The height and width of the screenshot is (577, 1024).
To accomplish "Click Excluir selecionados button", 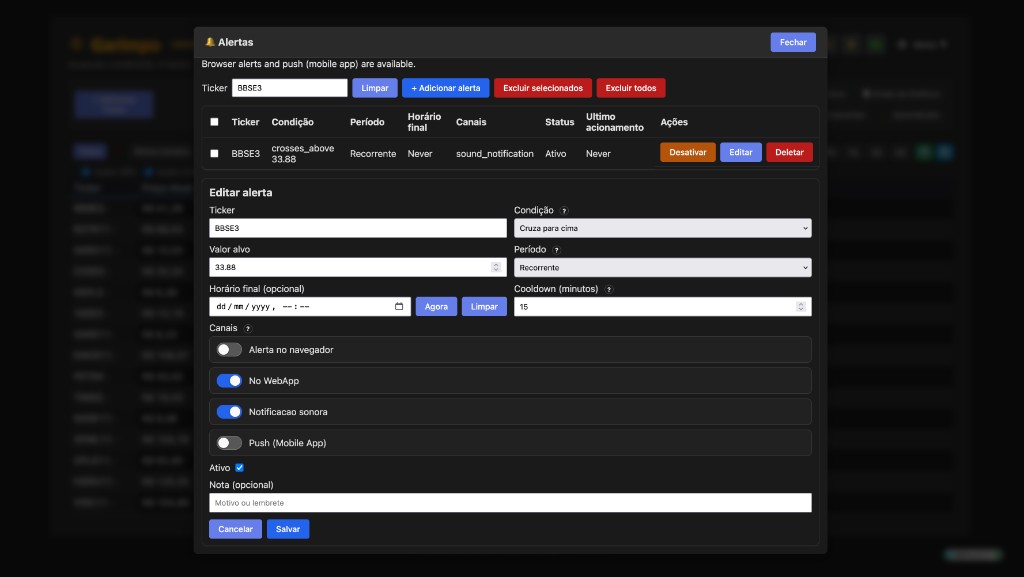I will pyautogui.click(x=543, y=88).
